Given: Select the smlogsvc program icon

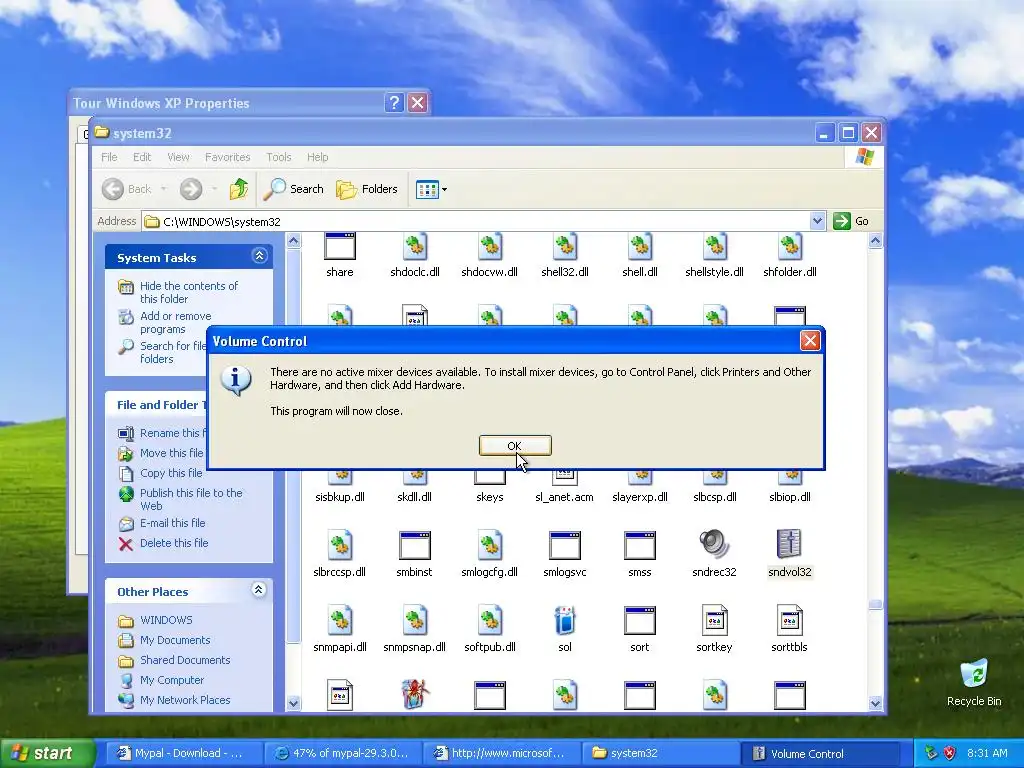Looking at the screenshot, I should click(x=564, y=545).
